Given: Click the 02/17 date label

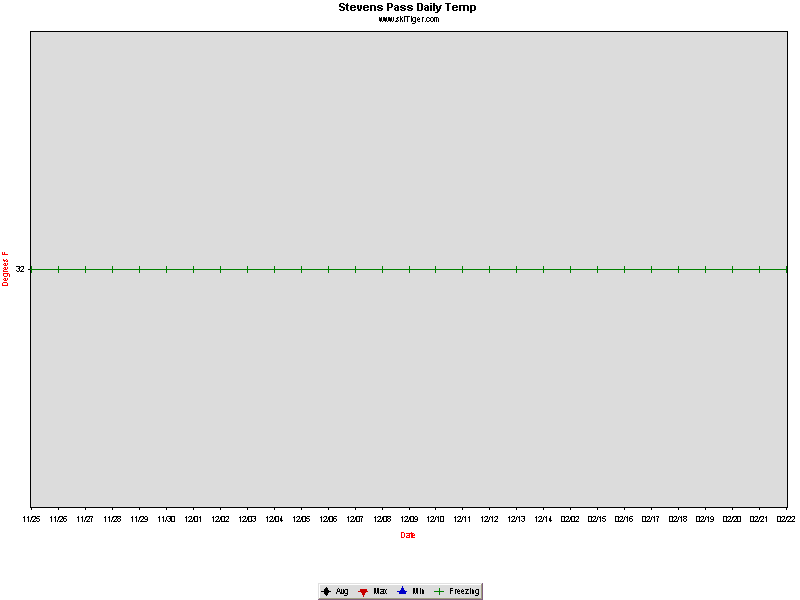Looking at the screenshot, I should tap(651, 519).
